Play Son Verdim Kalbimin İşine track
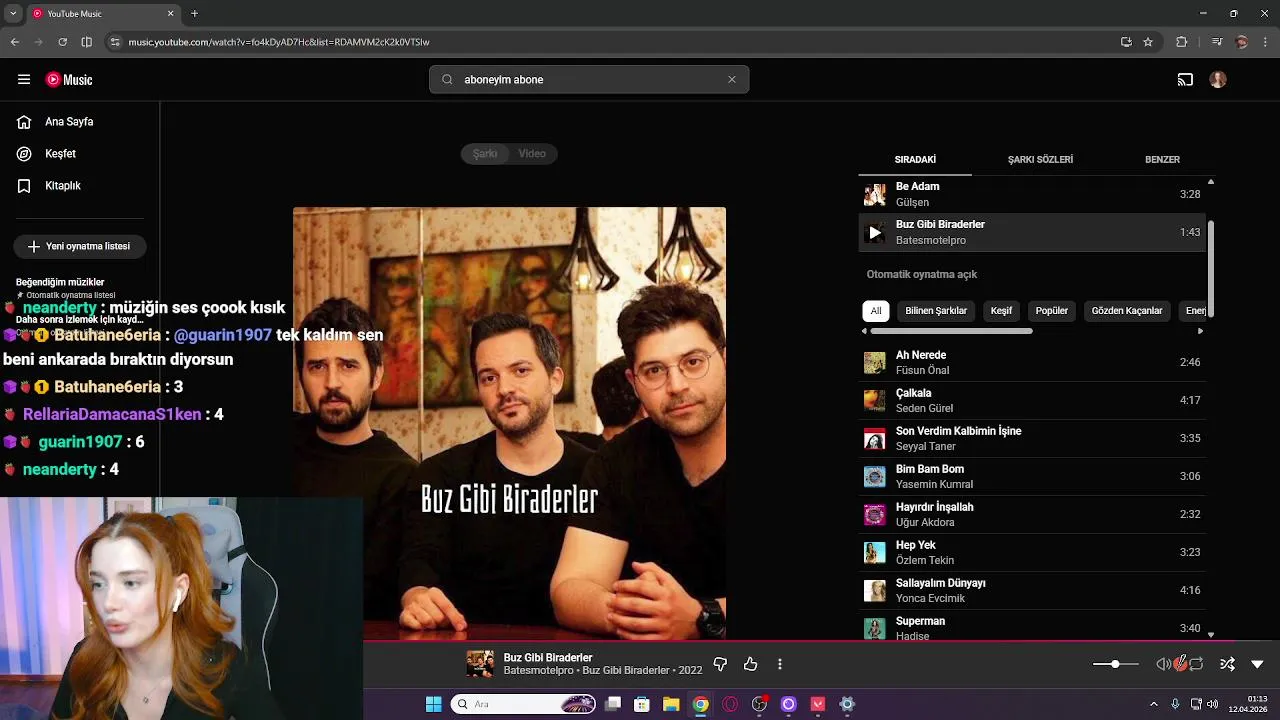Image resolution: width=1280 pixels, height=720 pixels. pos(1032,439)
